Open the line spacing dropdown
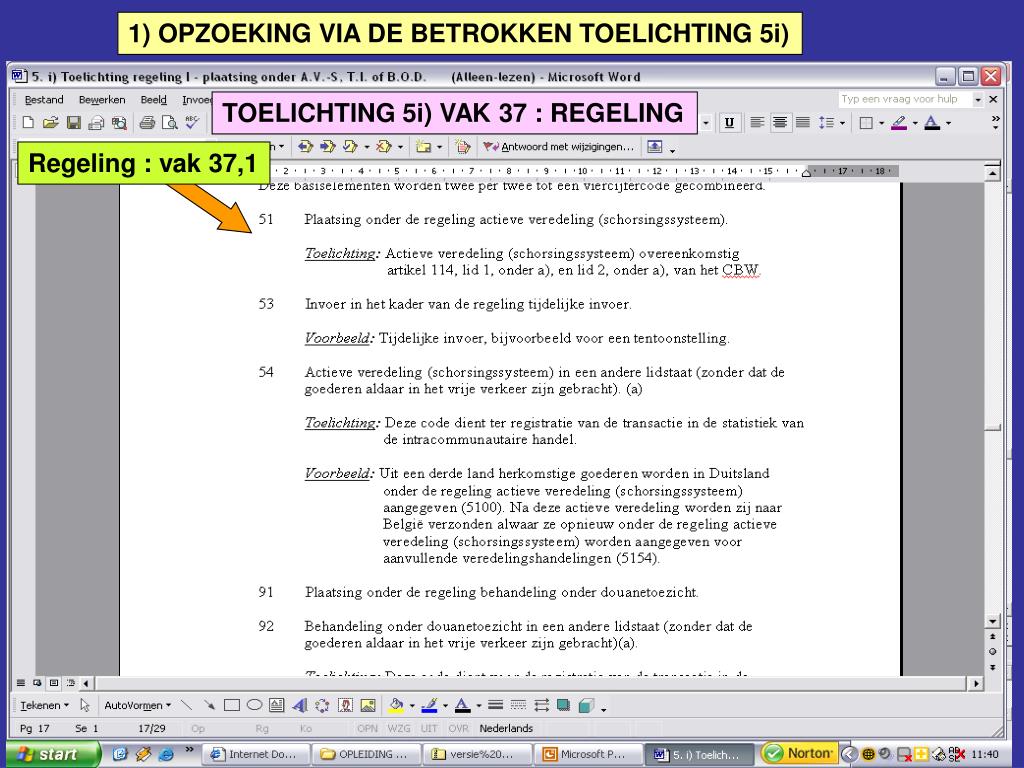The image size is (1024, 768). [842, 123]
